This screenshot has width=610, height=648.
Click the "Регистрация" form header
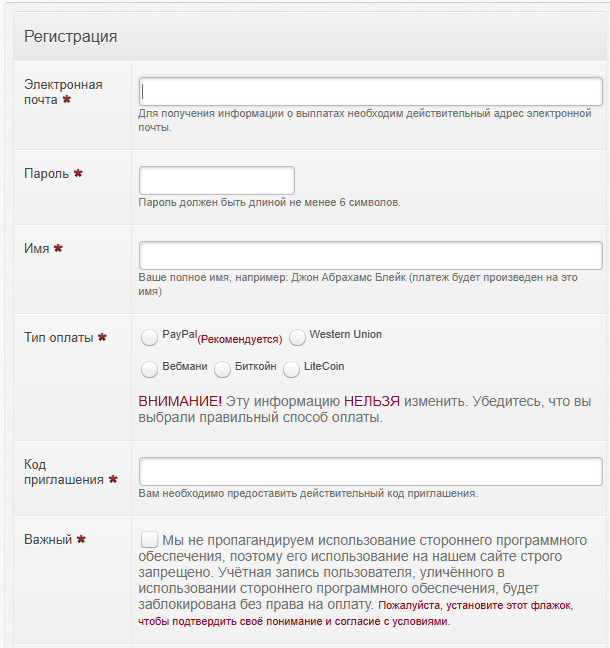(x=71, y=36)
